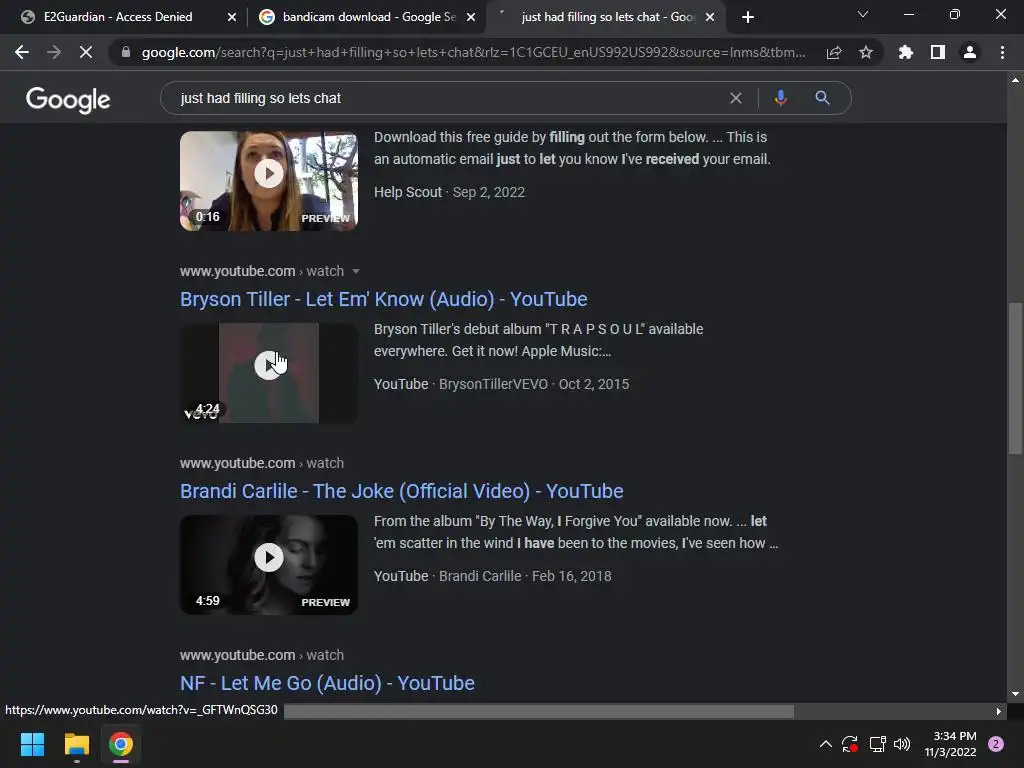Open Bryson Tiller Let Em' Know result

(383, 299)
